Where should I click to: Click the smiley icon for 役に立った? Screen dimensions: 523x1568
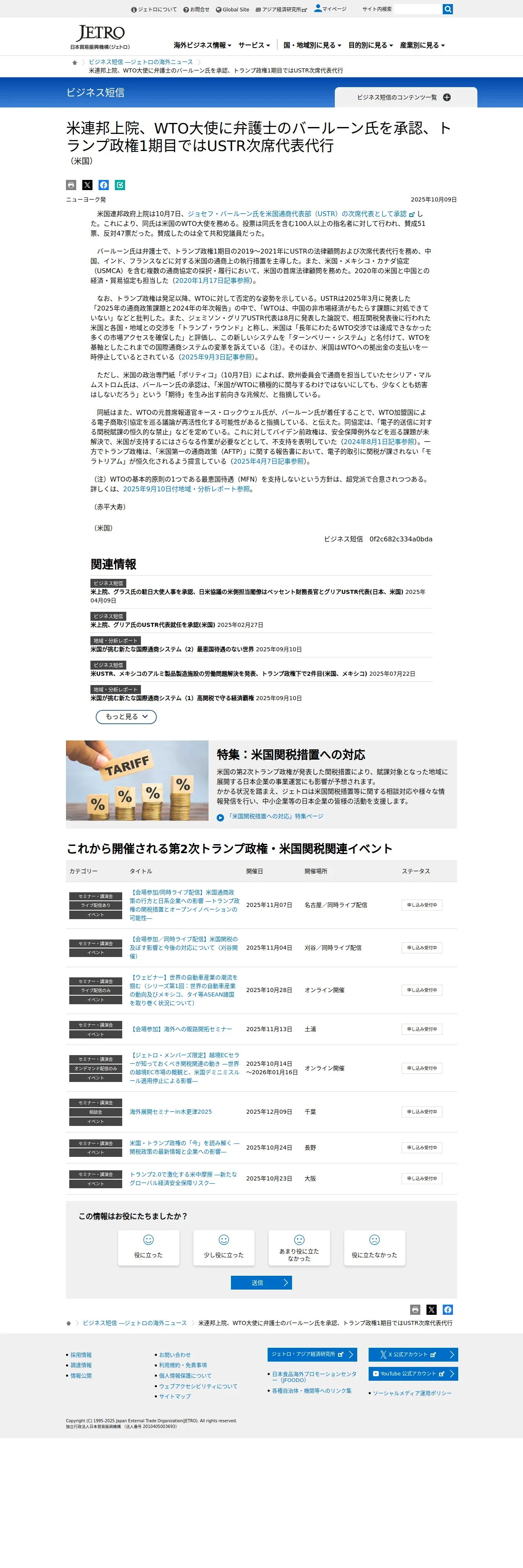pos(149,1240)
